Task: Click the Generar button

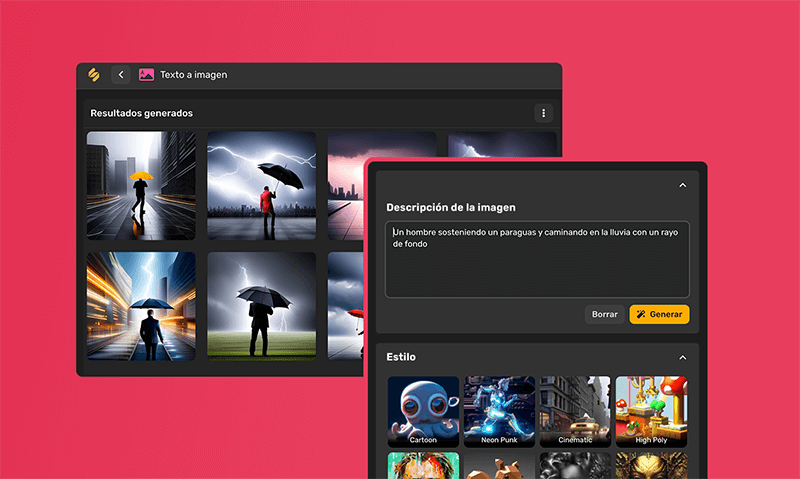Action: click(659, 314)
